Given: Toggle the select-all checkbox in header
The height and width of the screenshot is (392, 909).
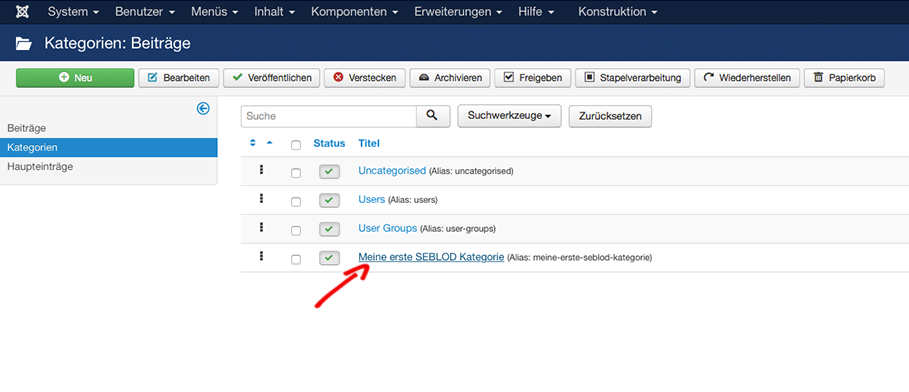Looking at the screenshot, I should pos(296,145).
